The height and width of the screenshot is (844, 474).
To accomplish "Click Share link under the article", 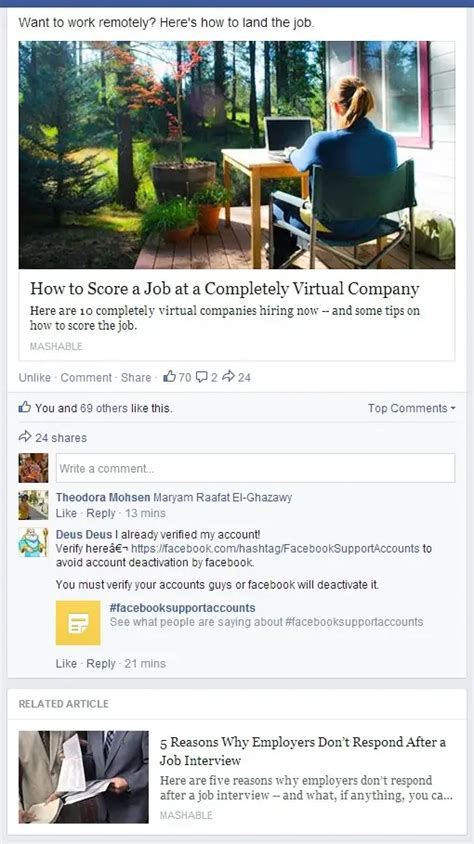I will pyautogui.click(x=136, y=377).
